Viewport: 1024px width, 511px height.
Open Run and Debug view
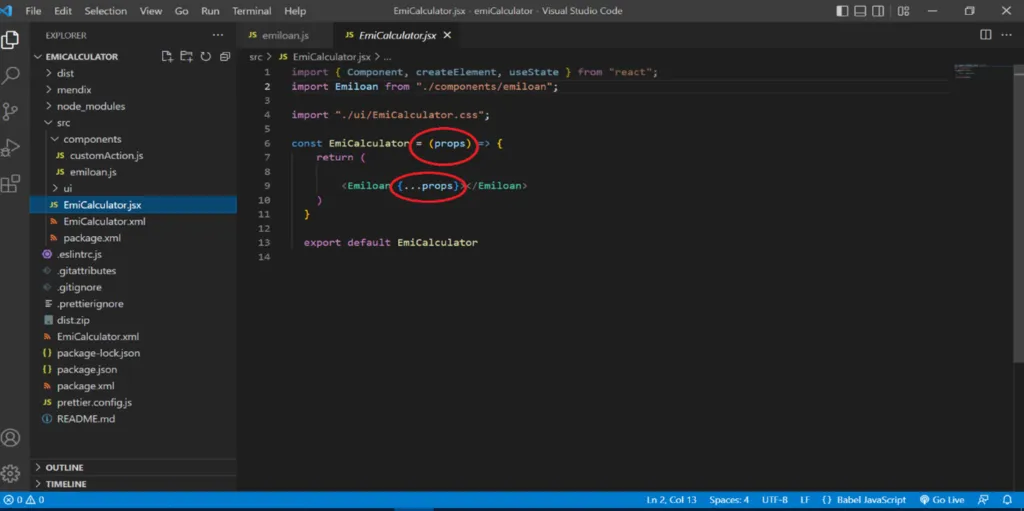[10, 148]
